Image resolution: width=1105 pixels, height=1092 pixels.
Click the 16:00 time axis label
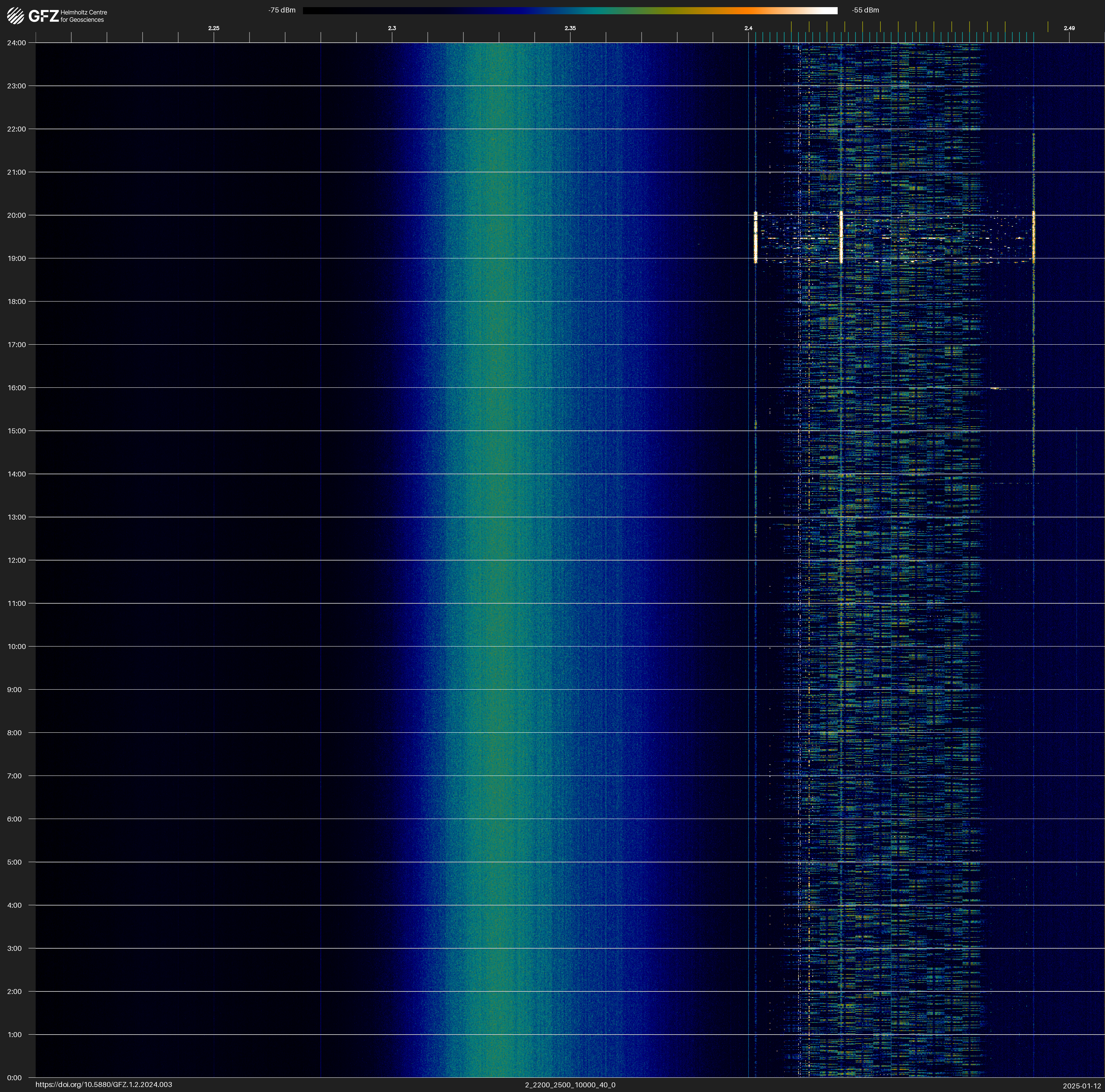(x=17, y=388)
